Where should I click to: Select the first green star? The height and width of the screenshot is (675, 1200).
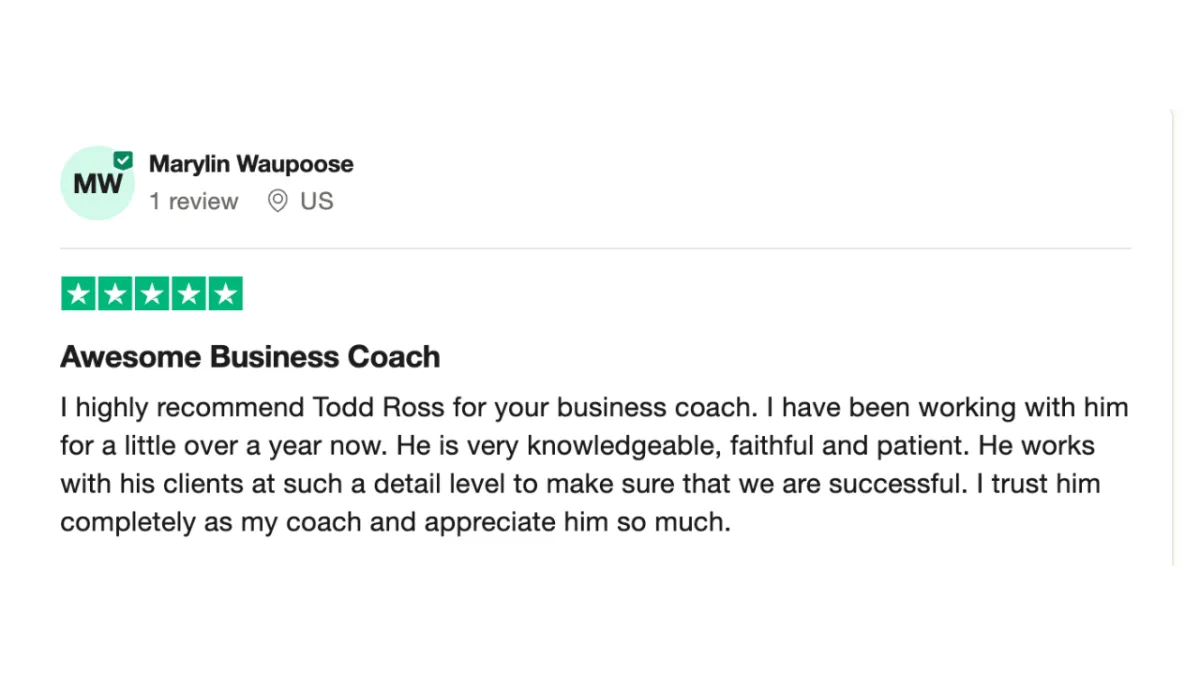pyautogui.click(x=79, y=294)
